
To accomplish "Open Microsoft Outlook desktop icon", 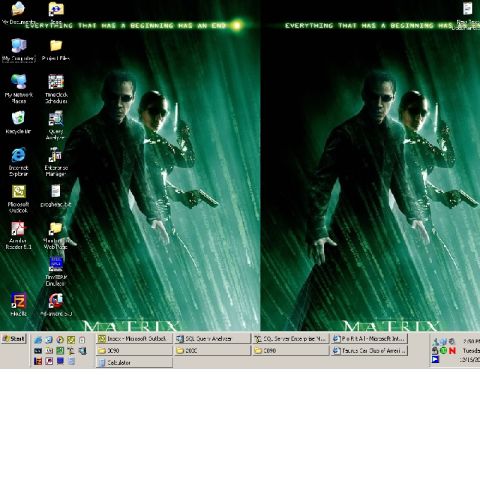I will pyautogui.click(x=18, y=199).
